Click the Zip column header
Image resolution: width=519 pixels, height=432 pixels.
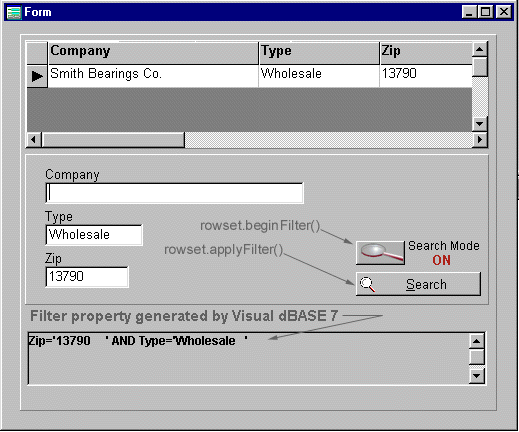426,53
